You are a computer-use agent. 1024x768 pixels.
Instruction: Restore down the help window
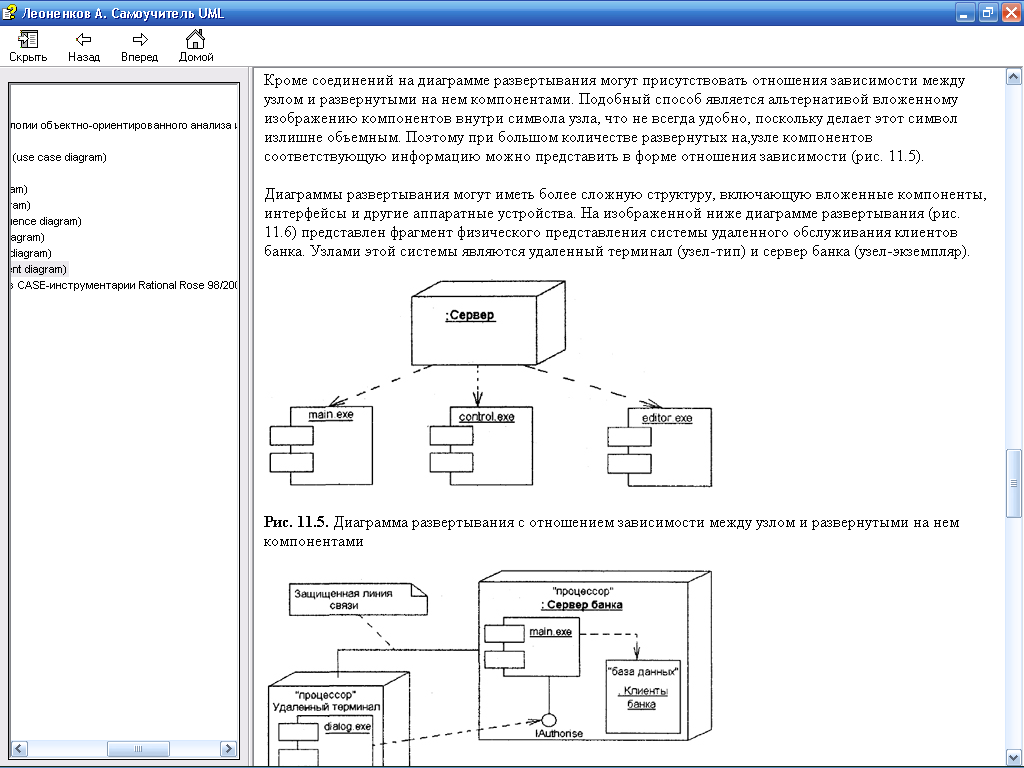tap(988, 12)
